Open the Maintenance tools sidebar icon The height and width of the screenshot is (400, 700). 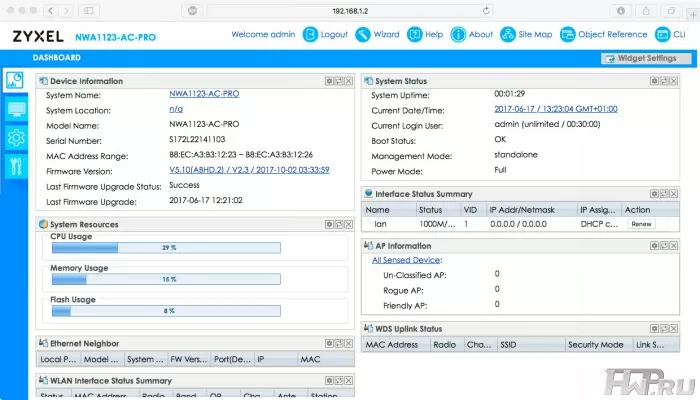[16, 166]
